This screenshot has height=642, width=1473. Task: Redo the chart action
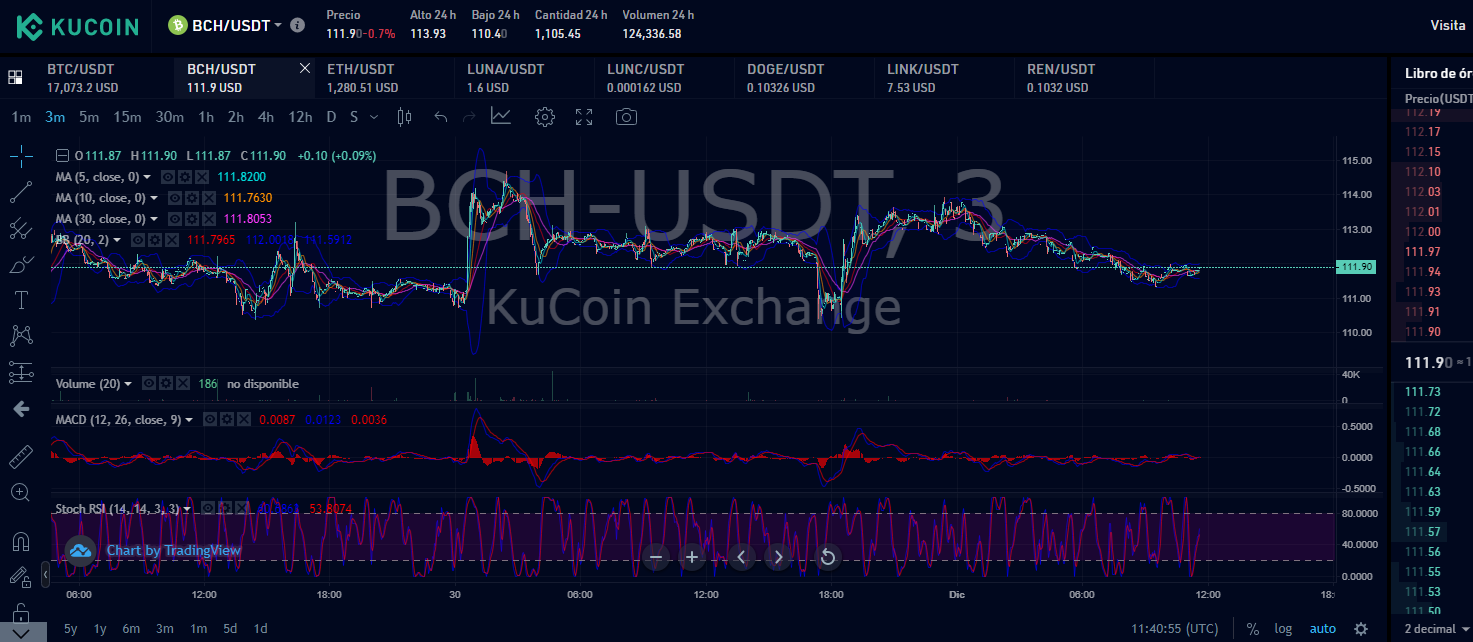[469, 117]
